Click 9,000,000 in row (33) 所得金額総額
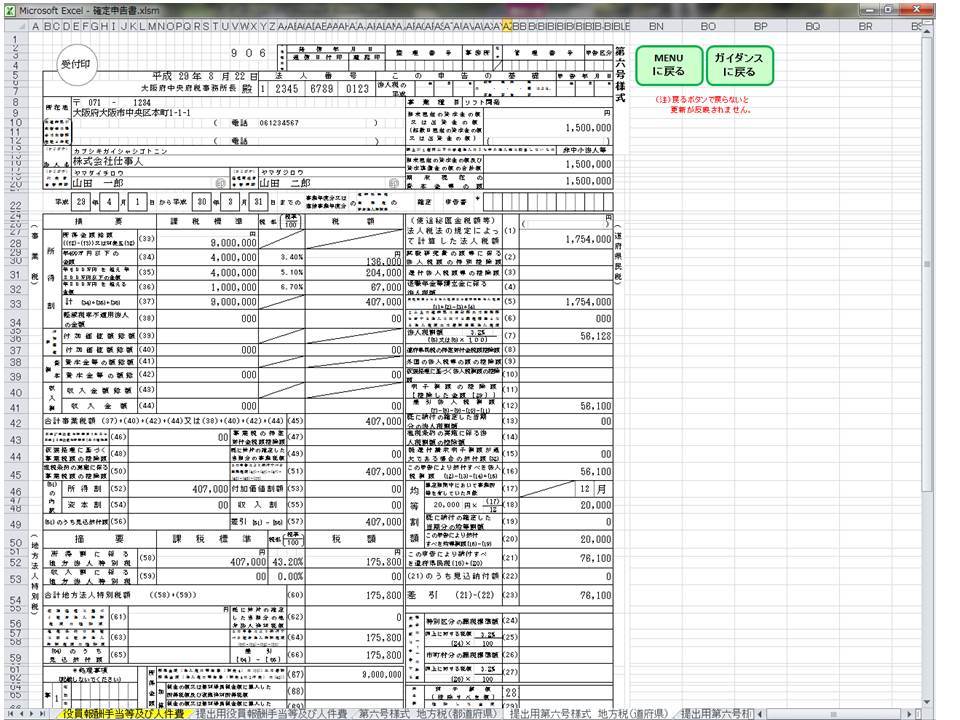 (233, 243)
